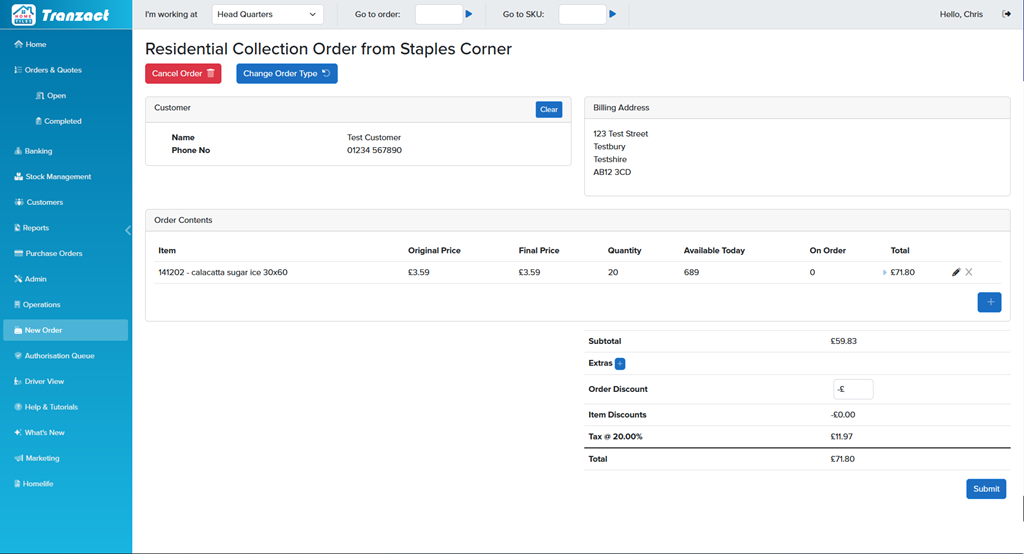This screenshot has height=554, width=1024.
Task: Collapse the sidebar using the chevron
Action: (128, 230)
